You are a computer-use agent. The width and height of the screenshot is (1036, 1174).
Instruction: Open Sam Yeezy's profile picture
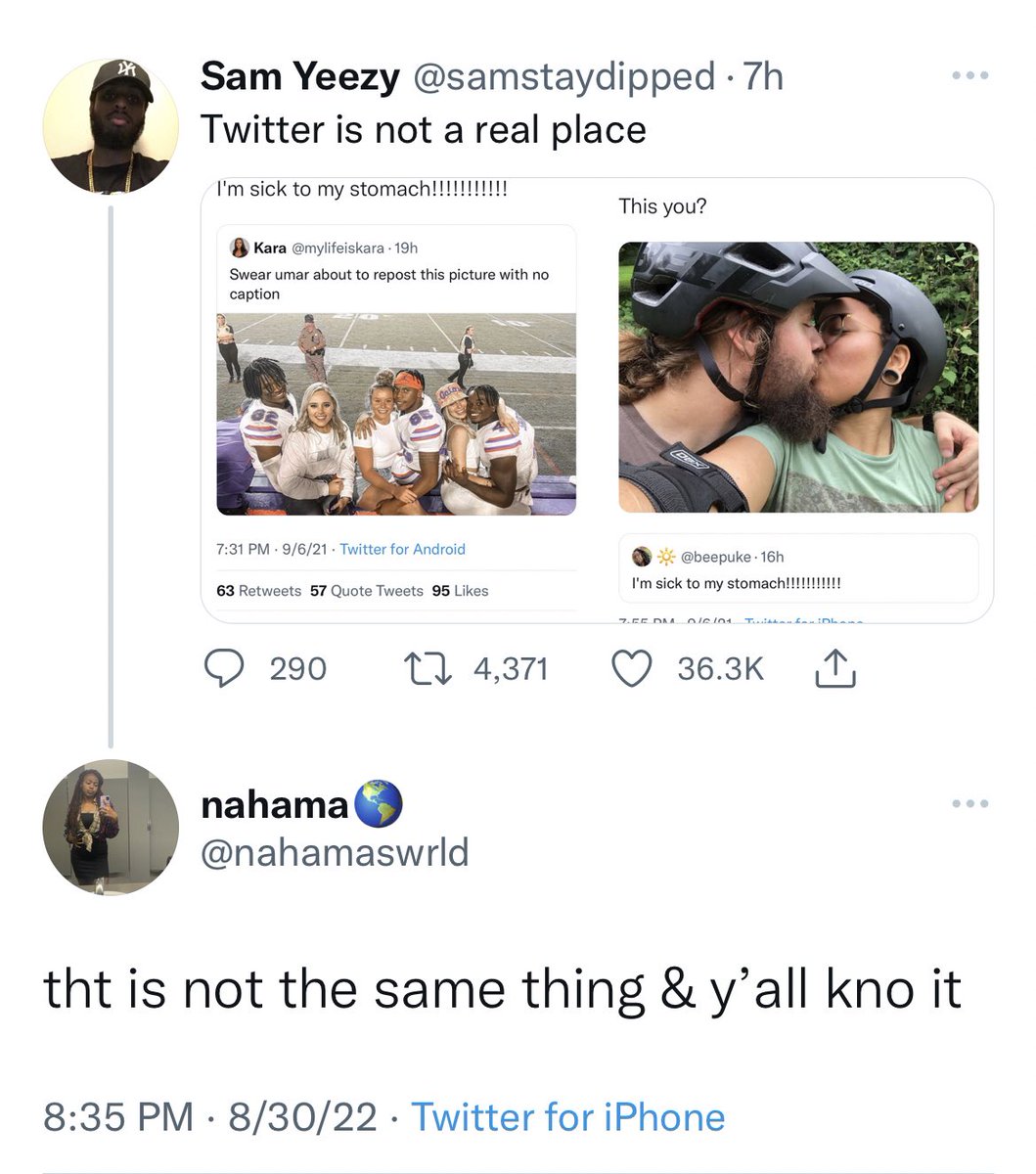click(x=111, y=123)
